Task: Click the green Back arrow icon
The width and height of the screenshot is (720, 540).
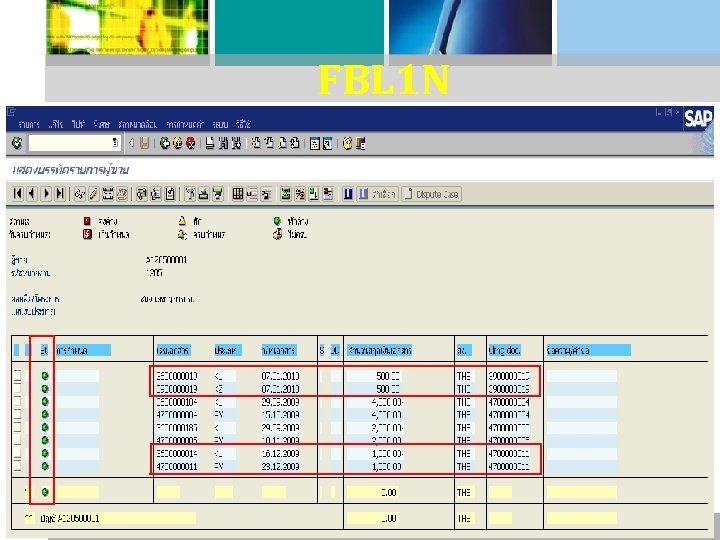Action: (164, 143)
